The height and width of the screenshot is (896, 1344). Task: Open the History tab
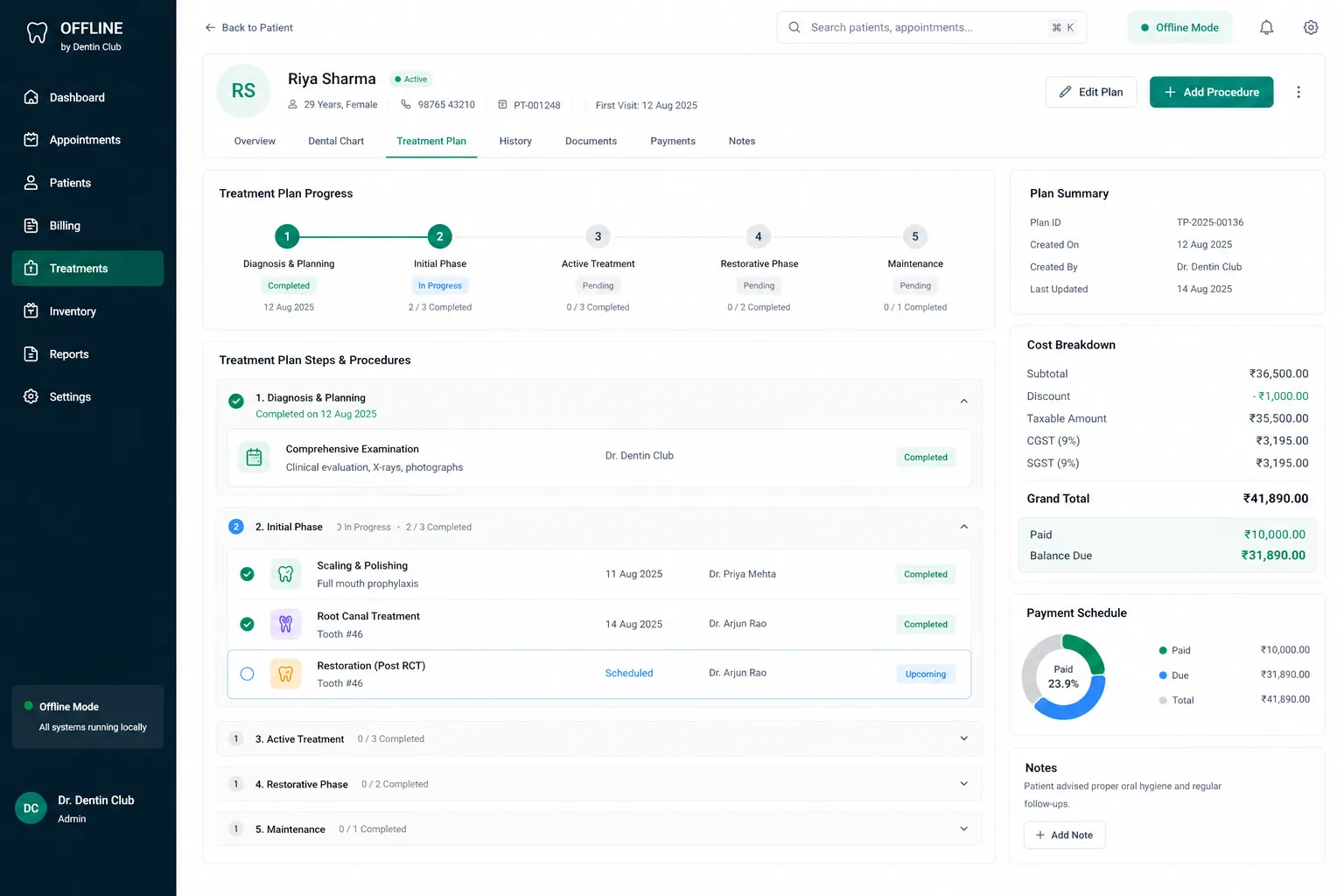[x=515, y=141]
